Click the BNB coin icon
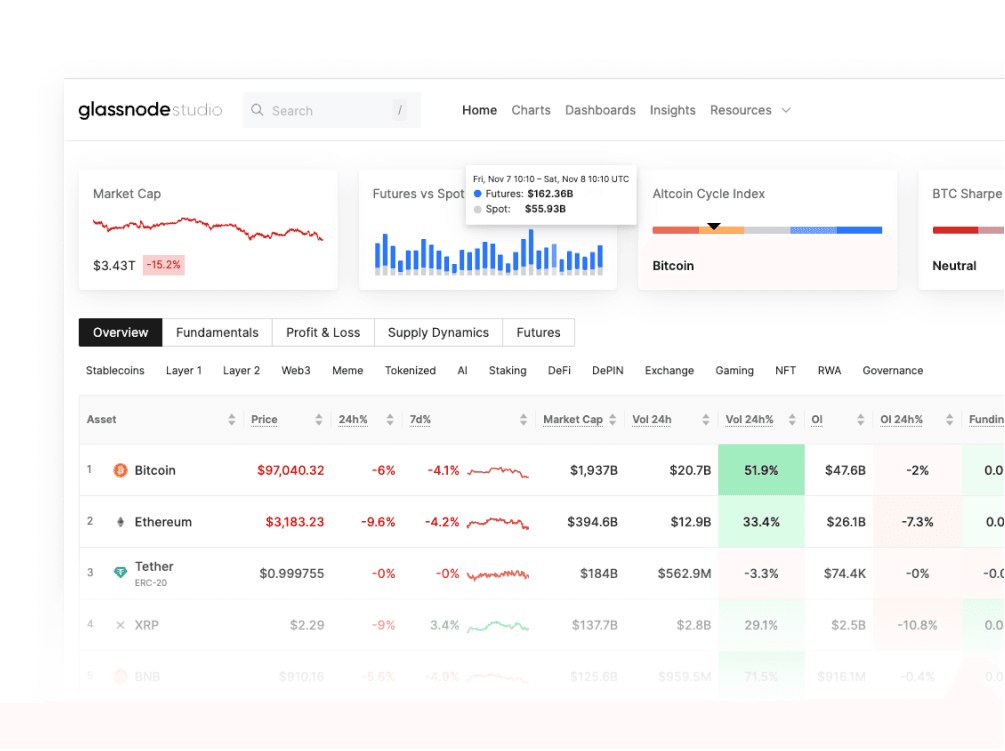 (119, 676)
